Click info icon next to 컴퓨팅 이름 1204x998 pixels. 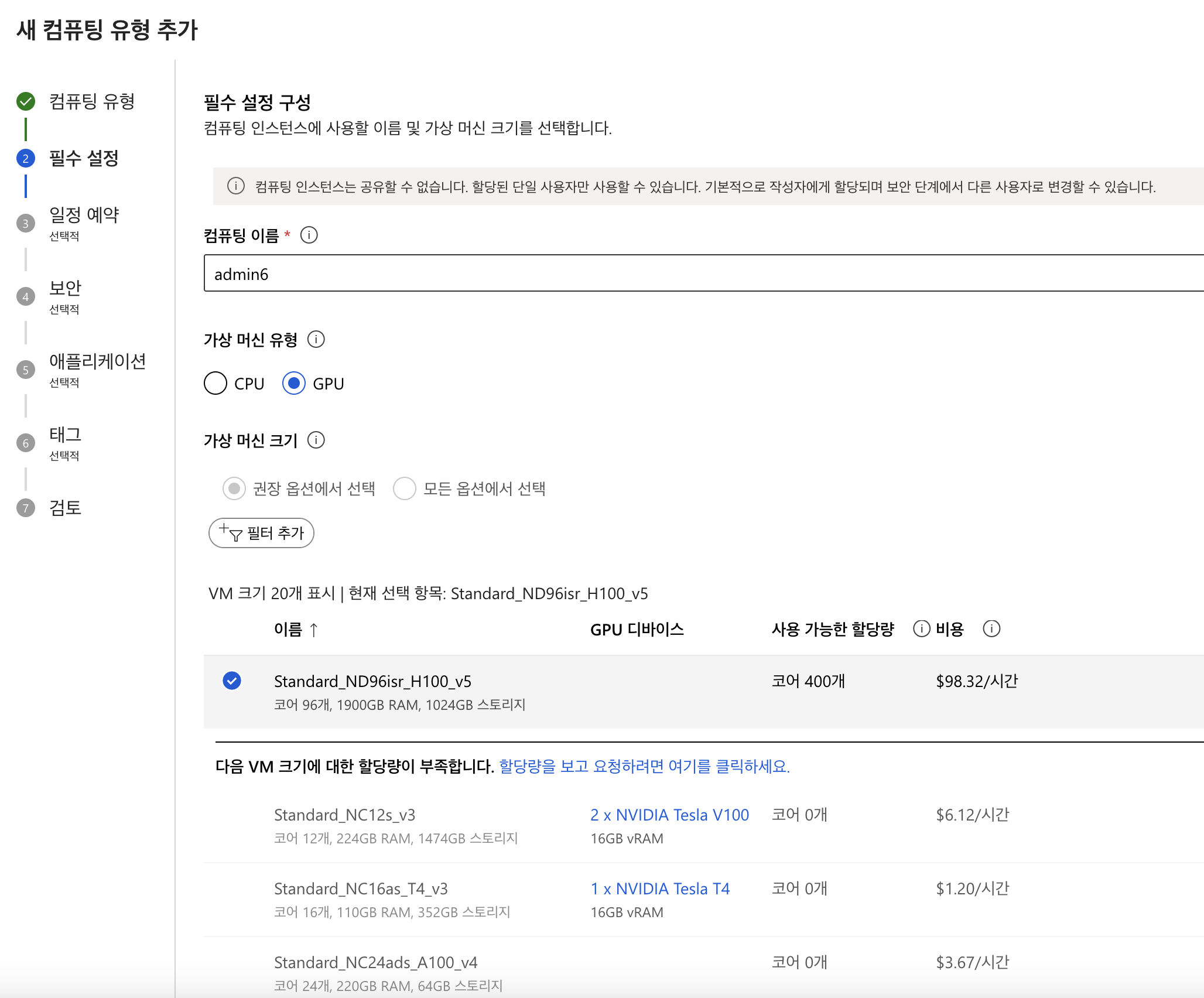[309, 235]
